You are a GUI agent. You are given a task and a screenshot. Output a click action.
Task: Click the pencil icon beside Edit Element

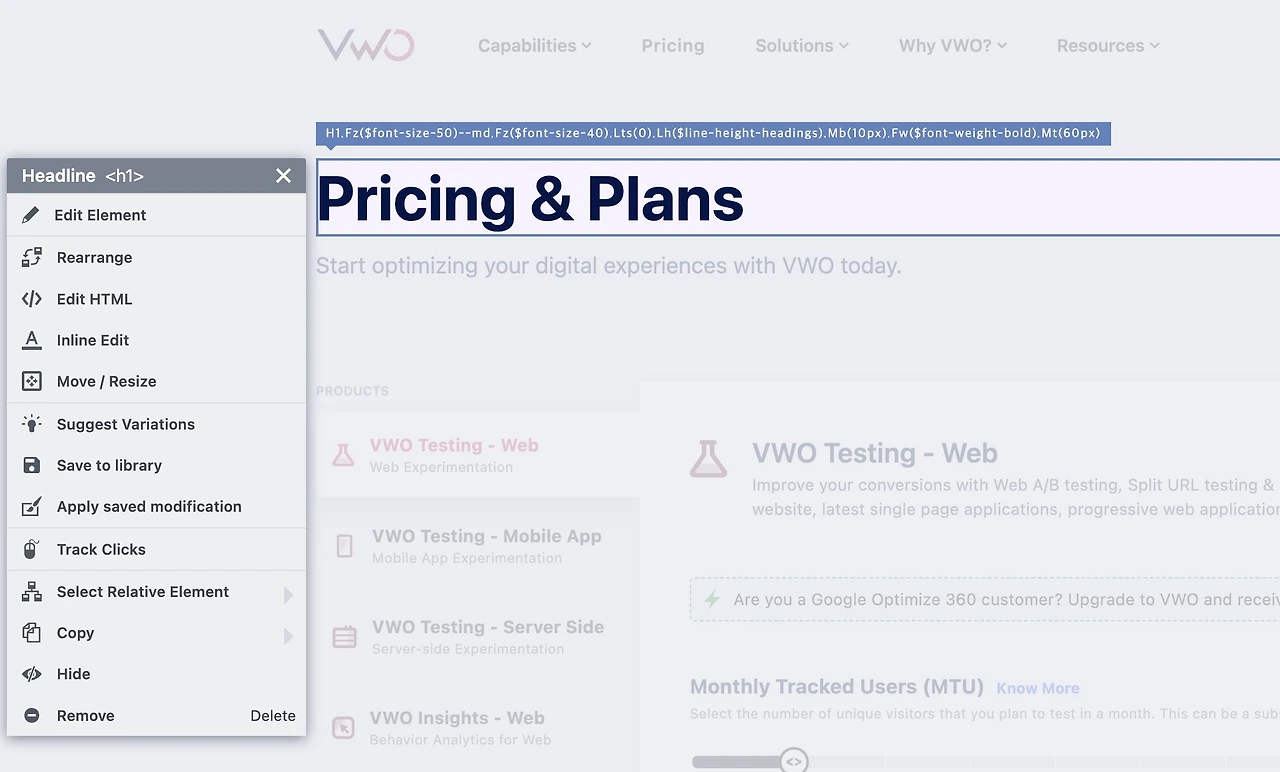pyautogui.click(x=31, y=215)
